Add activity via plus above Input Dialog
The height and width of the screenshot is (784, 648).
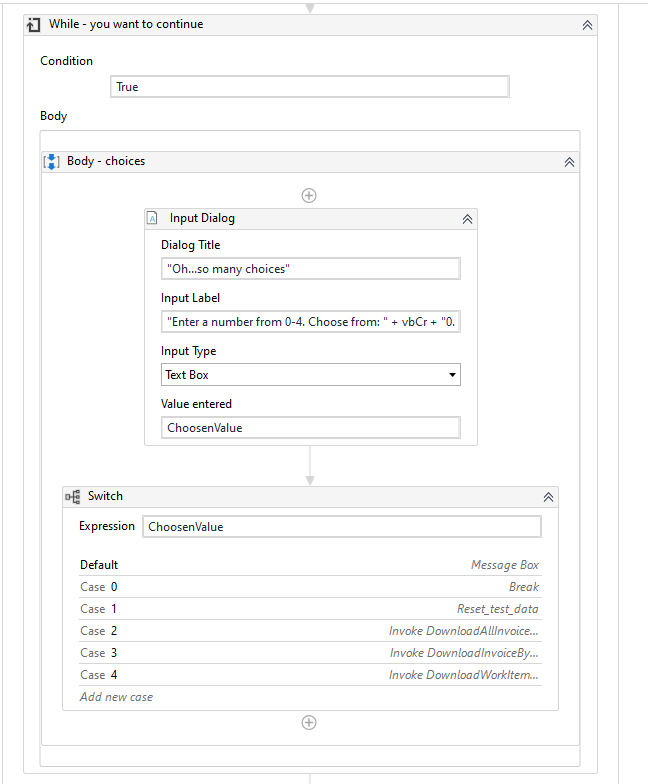click(309, 195)
